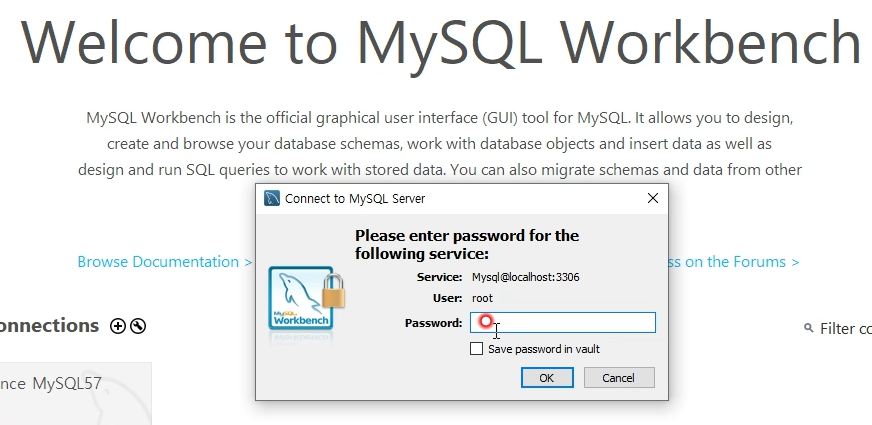Open the Browse Documentation link
Viewport: 872px width, 425px height.
(165, 261)
